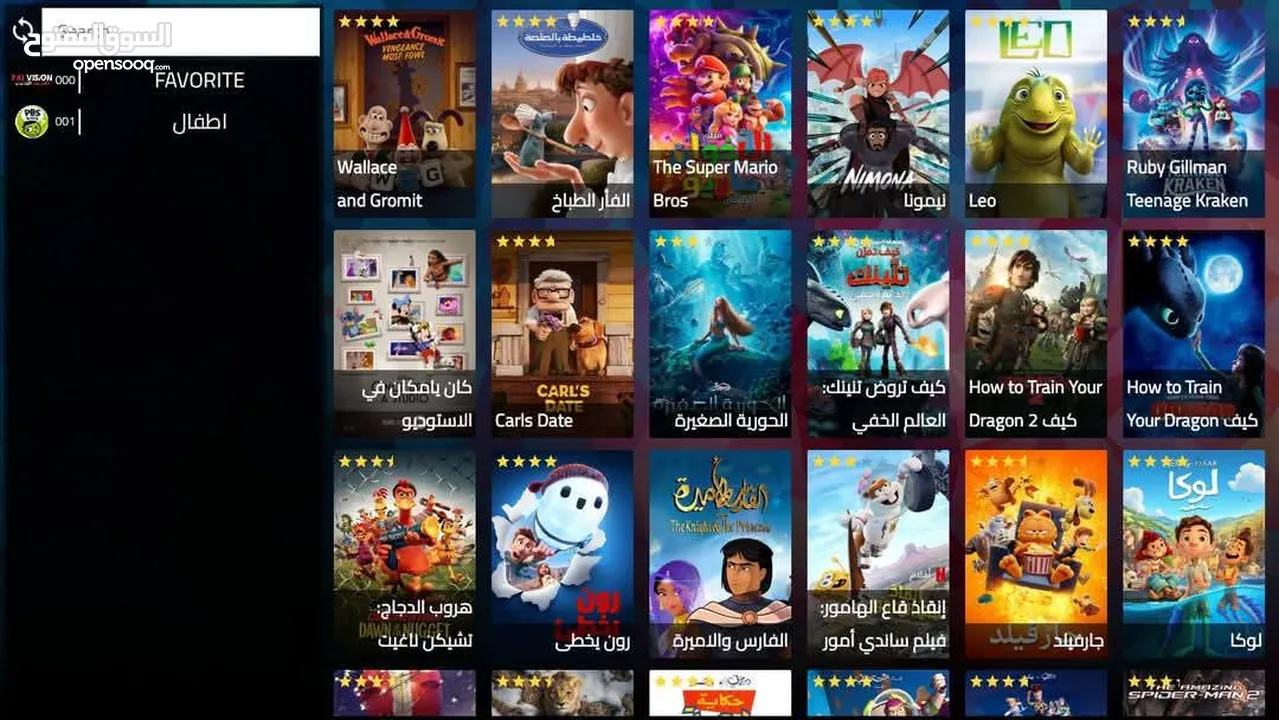Open the Leo movie poster
The height and width of the screenshot is (720, 1279).
[x=1036, y=113]
